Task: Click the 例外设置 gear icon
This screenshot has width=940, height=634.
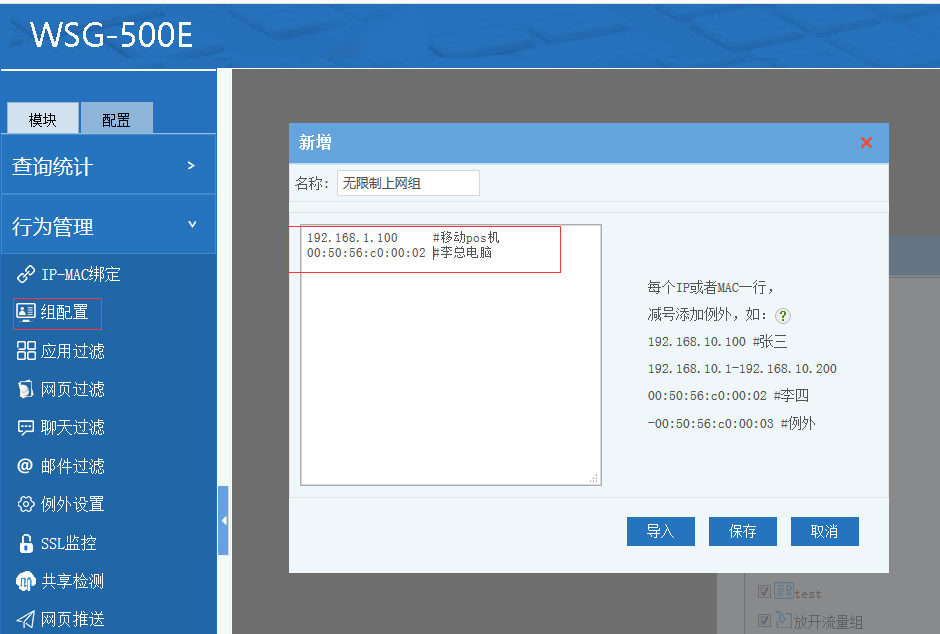Action: pyautogui.click(x=26, y=504)
